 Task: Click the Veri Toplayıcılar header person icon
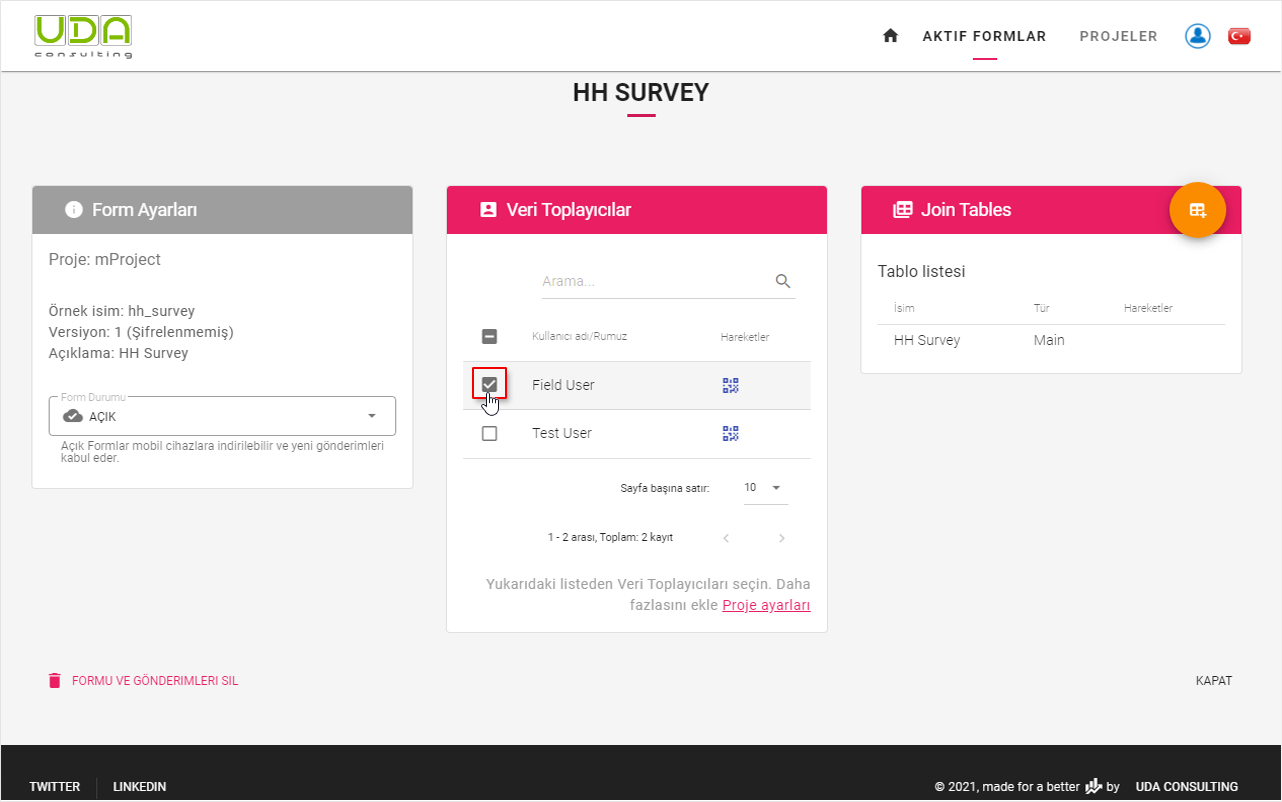tap(488, 210)
